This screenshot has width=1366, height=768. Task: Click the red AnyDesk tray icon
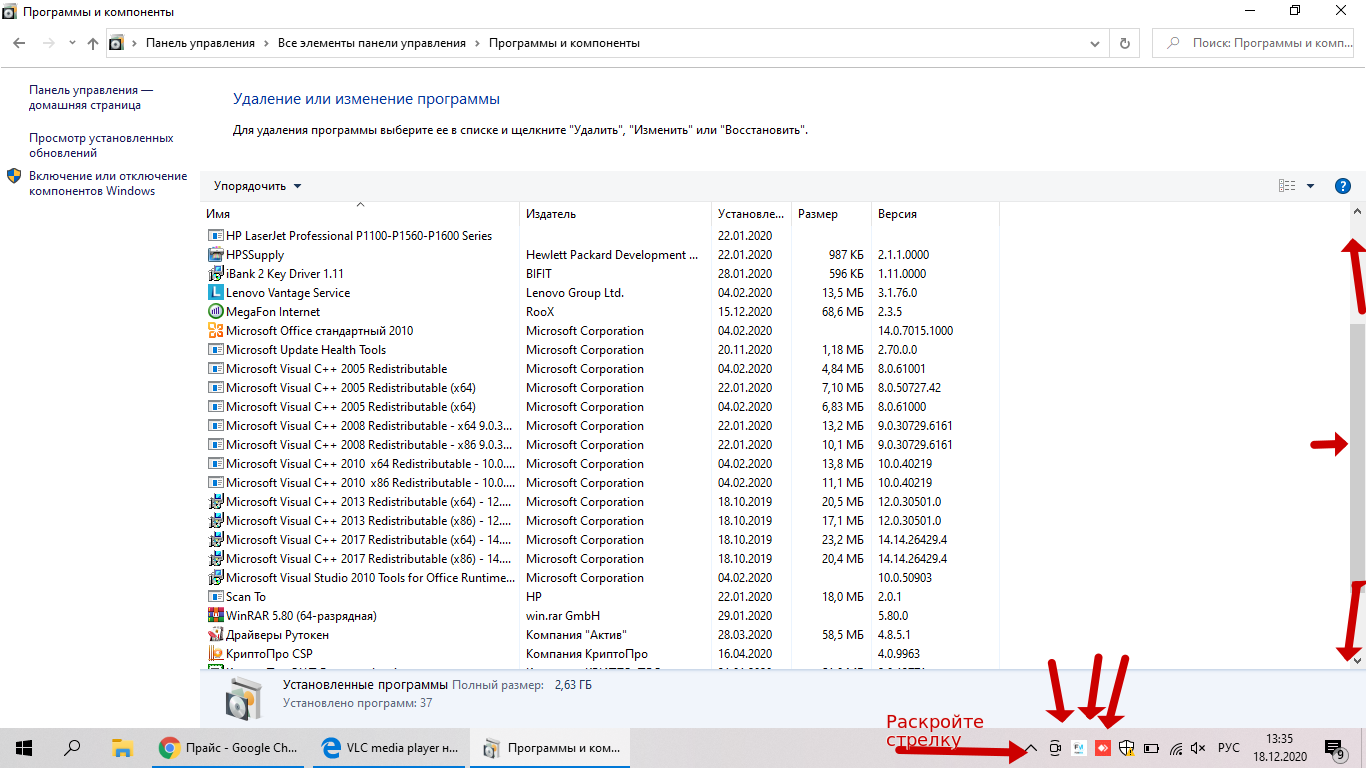click(1103, 748)
